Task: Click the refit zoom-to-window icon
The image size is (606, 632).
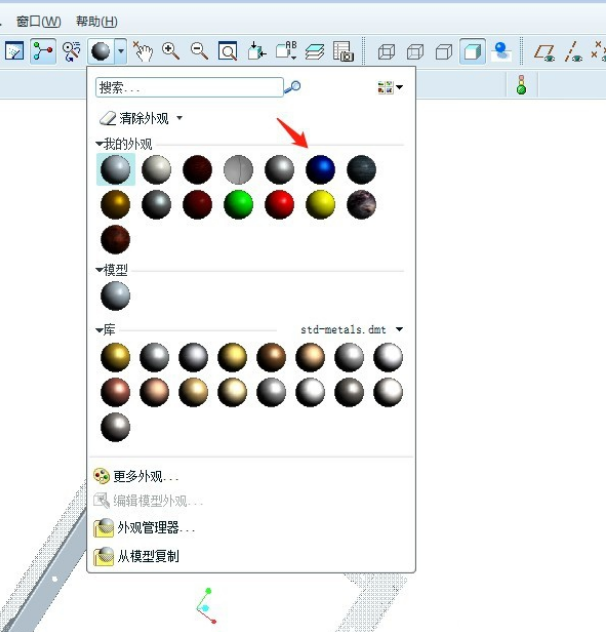Action: pos(227,52)
